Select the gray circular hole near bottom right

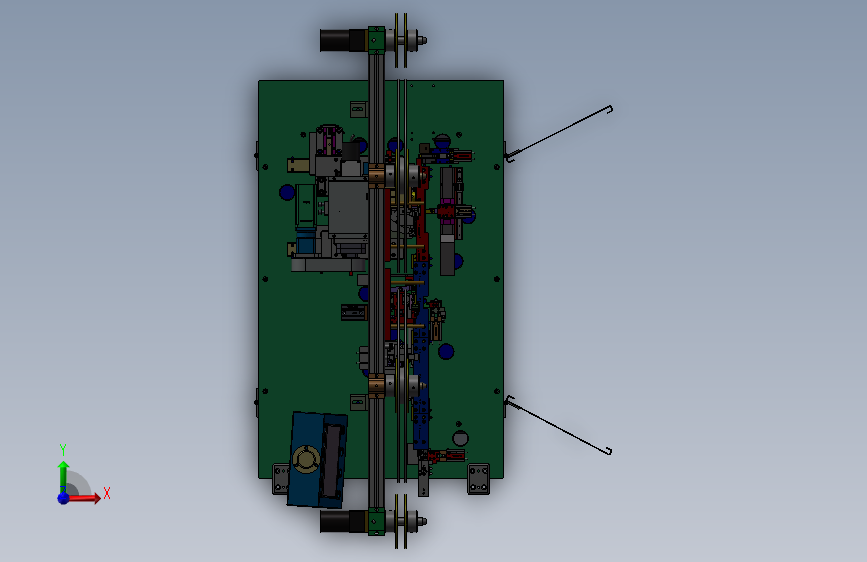pos(461,439)
